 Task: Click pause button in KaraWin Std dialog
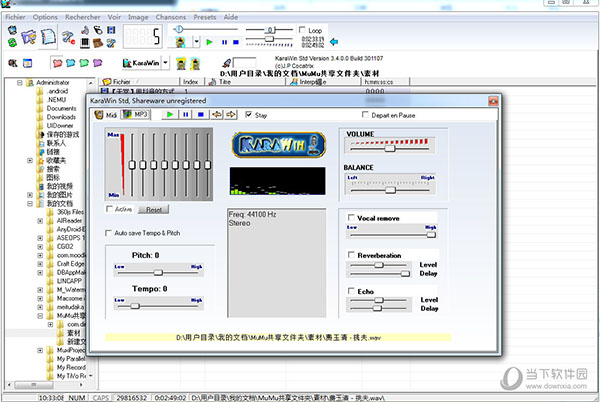[186, 114]
